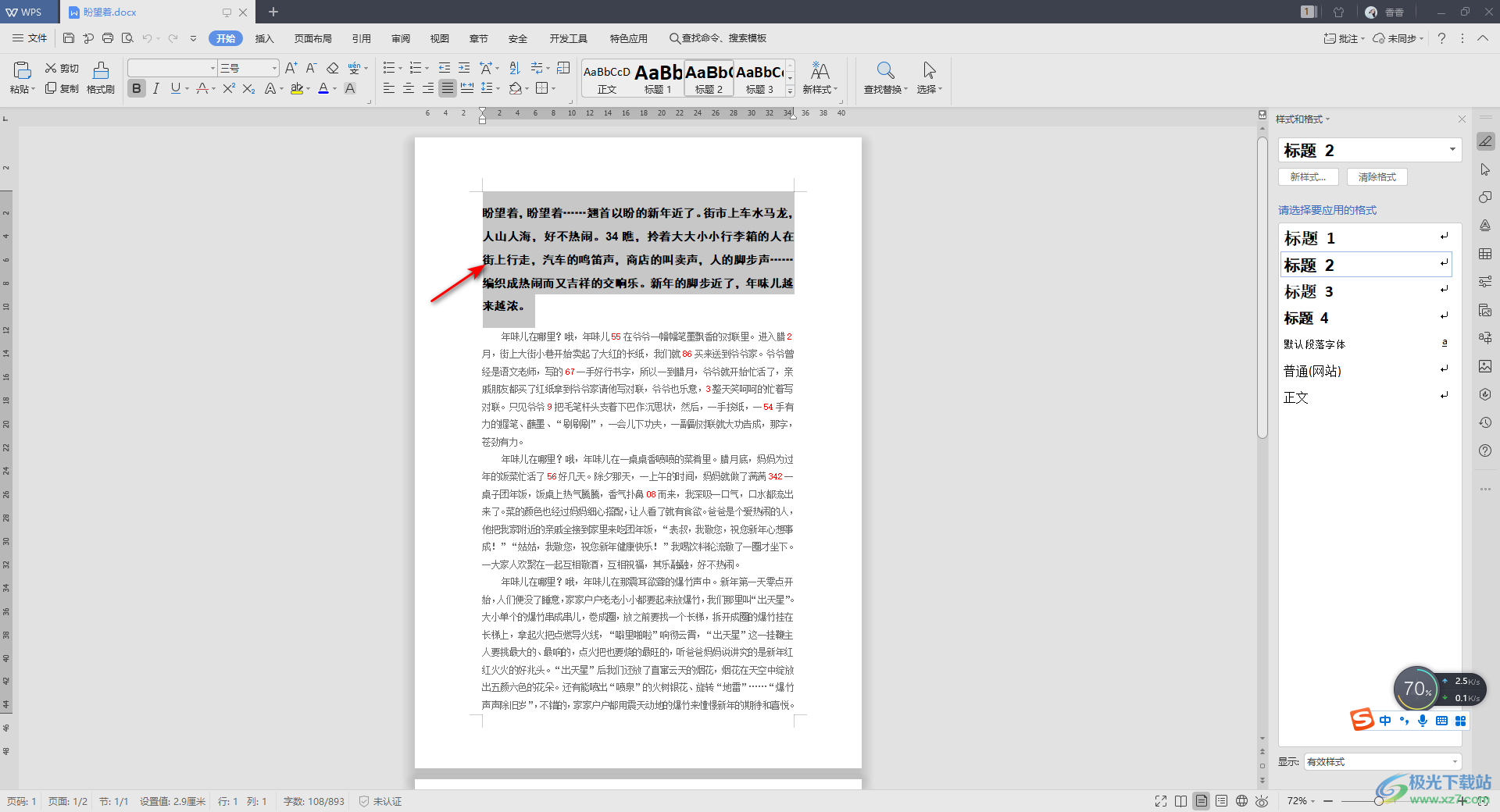
Task: Click the Copy button
Action: [62, 88]
